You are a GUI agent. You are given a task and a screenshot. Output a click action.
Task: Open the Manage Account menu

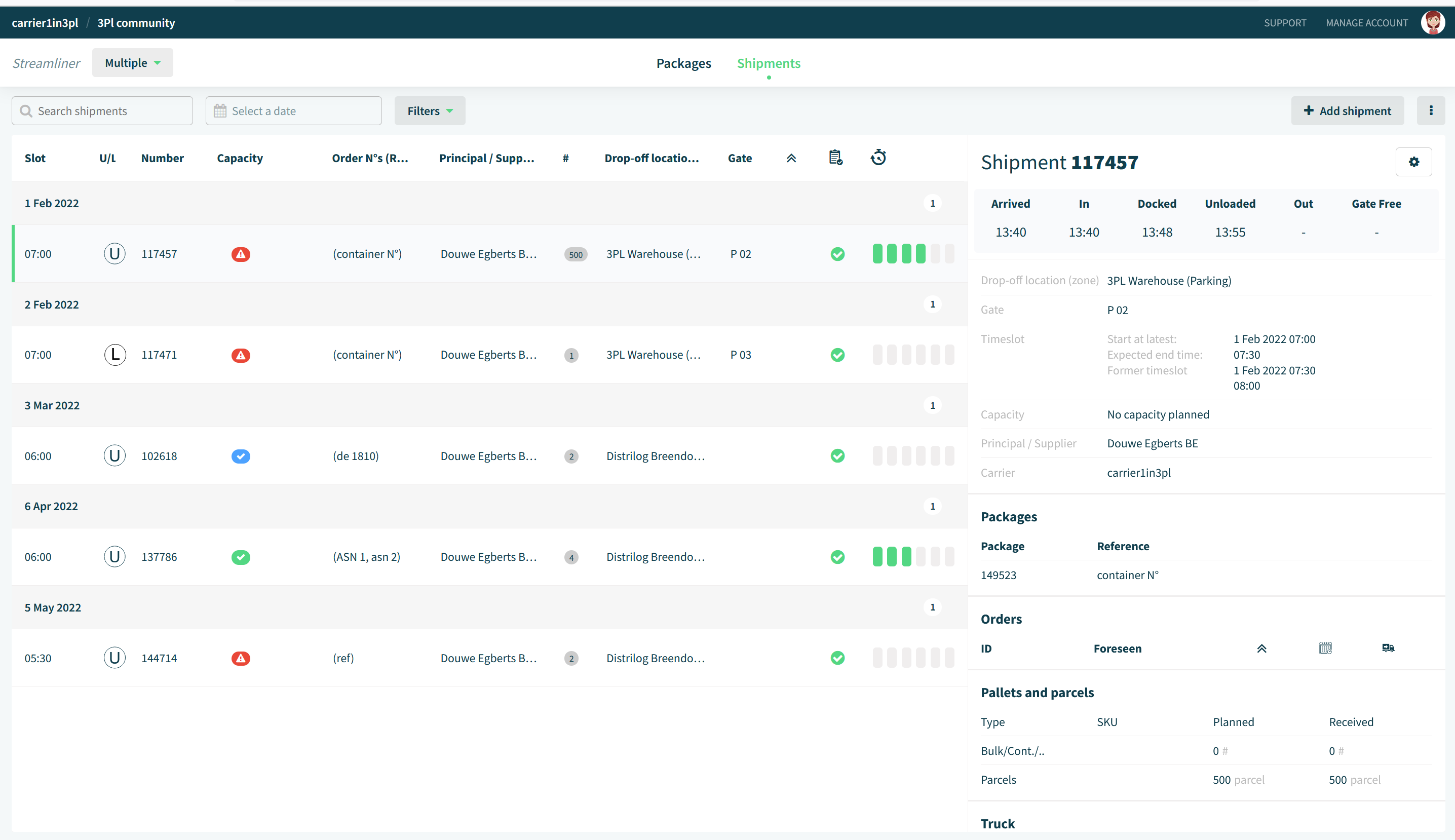click(1366, 22)
